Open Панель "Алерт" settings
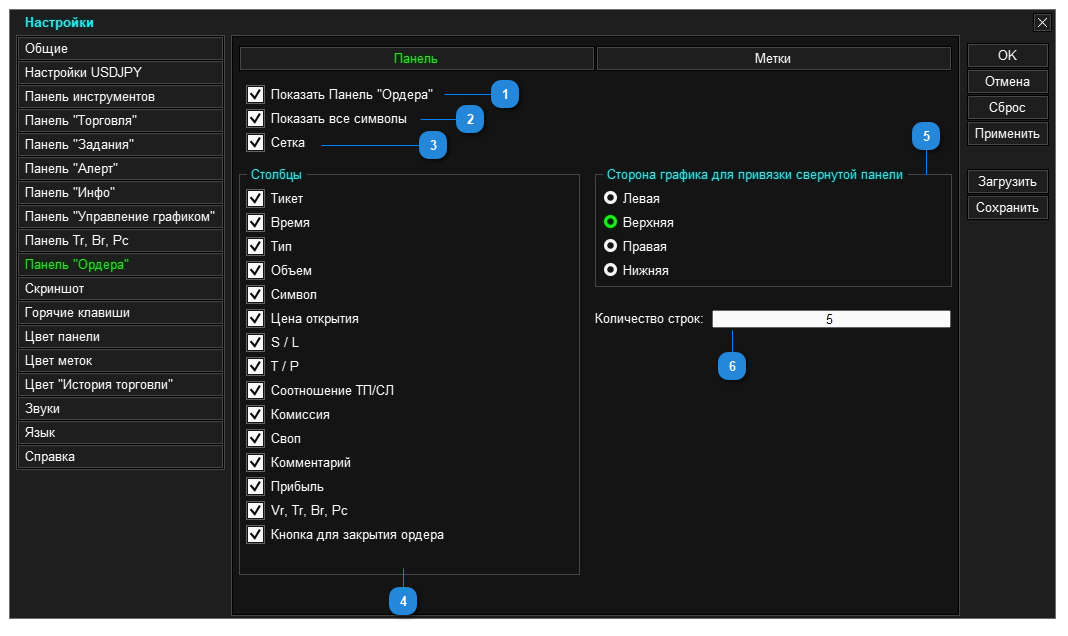This screenshot has height=636, width=1068. pyautogui.click(x=121, y=168)
